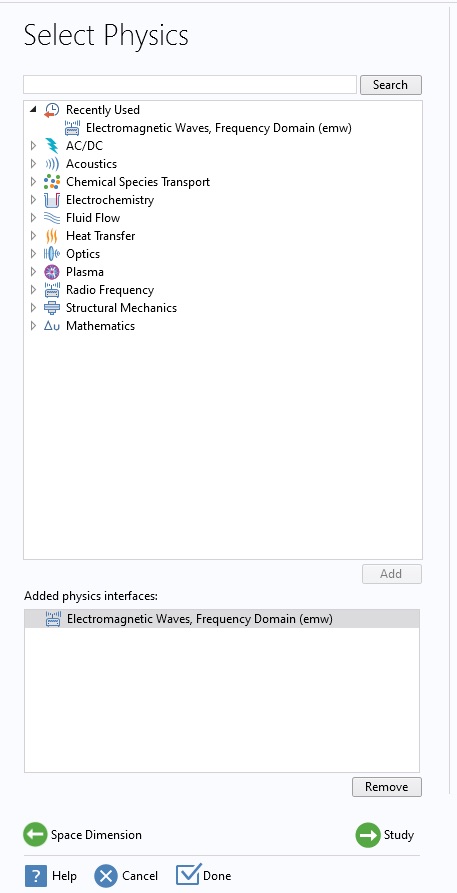The width and height of the screenshot is (457, 893).
Task: Click the Remove button
Action: [386, 787]
